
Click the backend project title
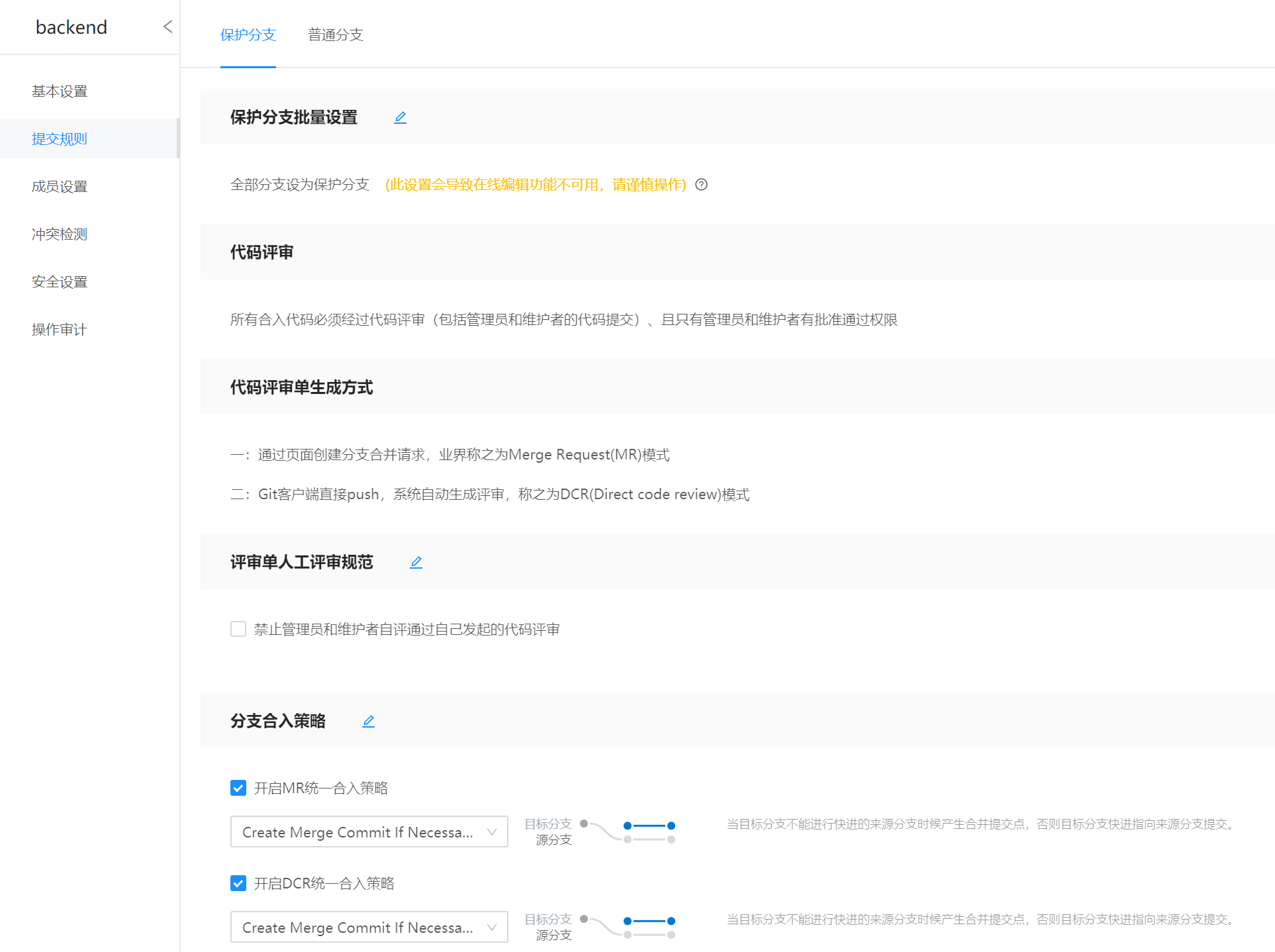[x=71, y=27]
